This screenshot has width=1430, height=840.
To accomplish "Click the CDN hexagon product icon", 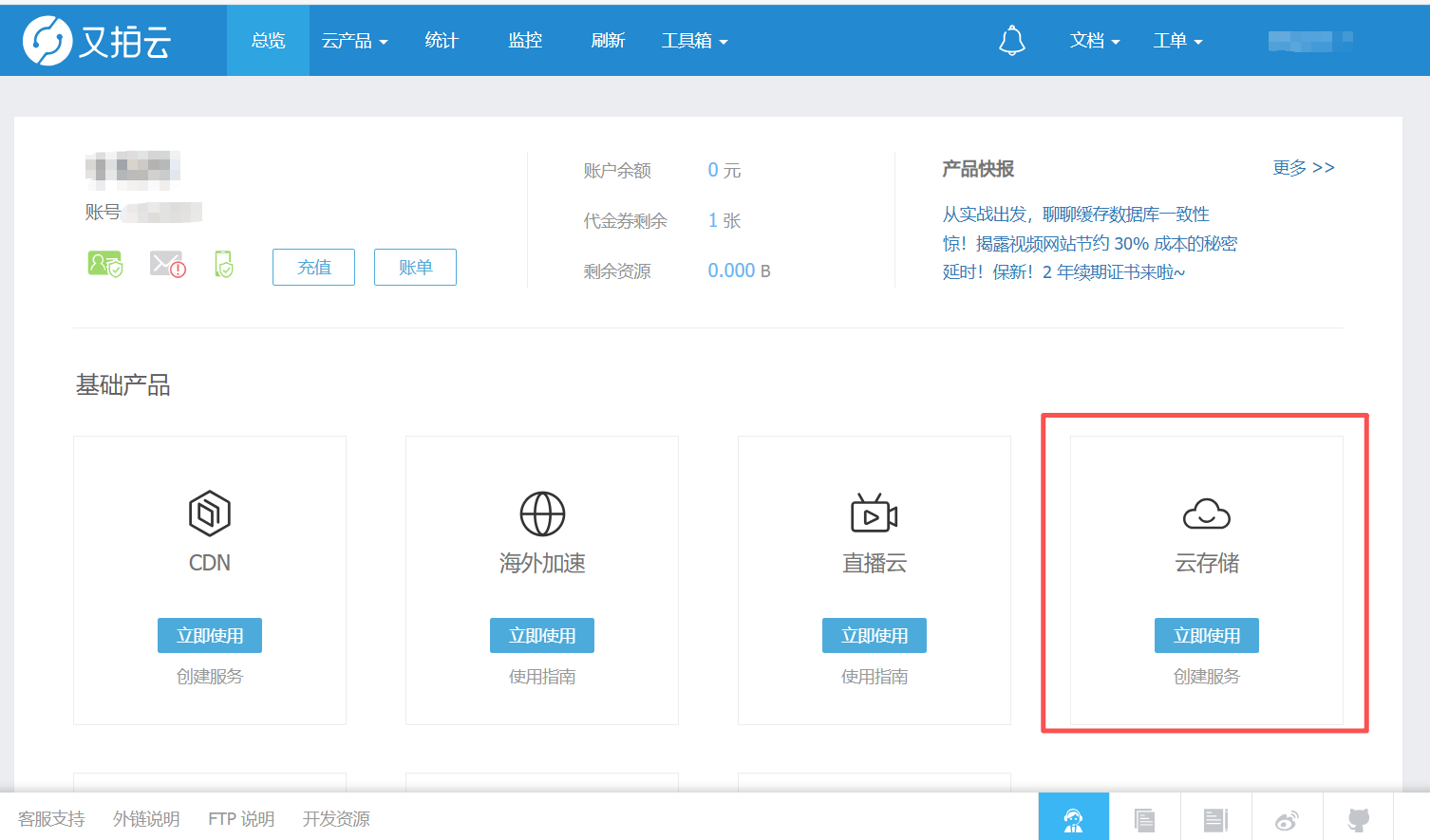I will point(210,513).
